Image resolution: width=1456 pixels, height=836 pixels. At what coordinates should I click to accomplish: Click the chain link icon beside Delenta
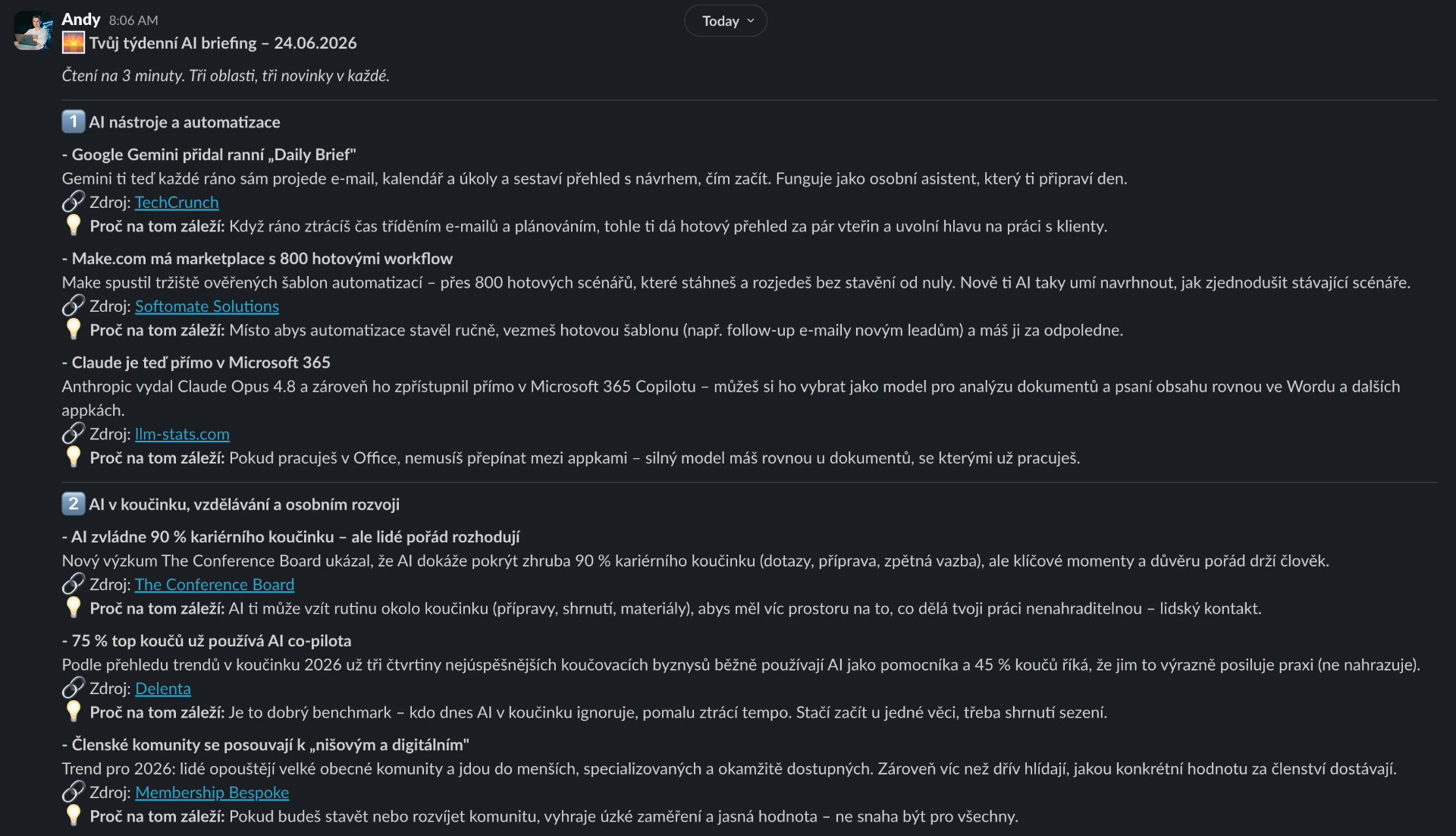pos(74,688)
